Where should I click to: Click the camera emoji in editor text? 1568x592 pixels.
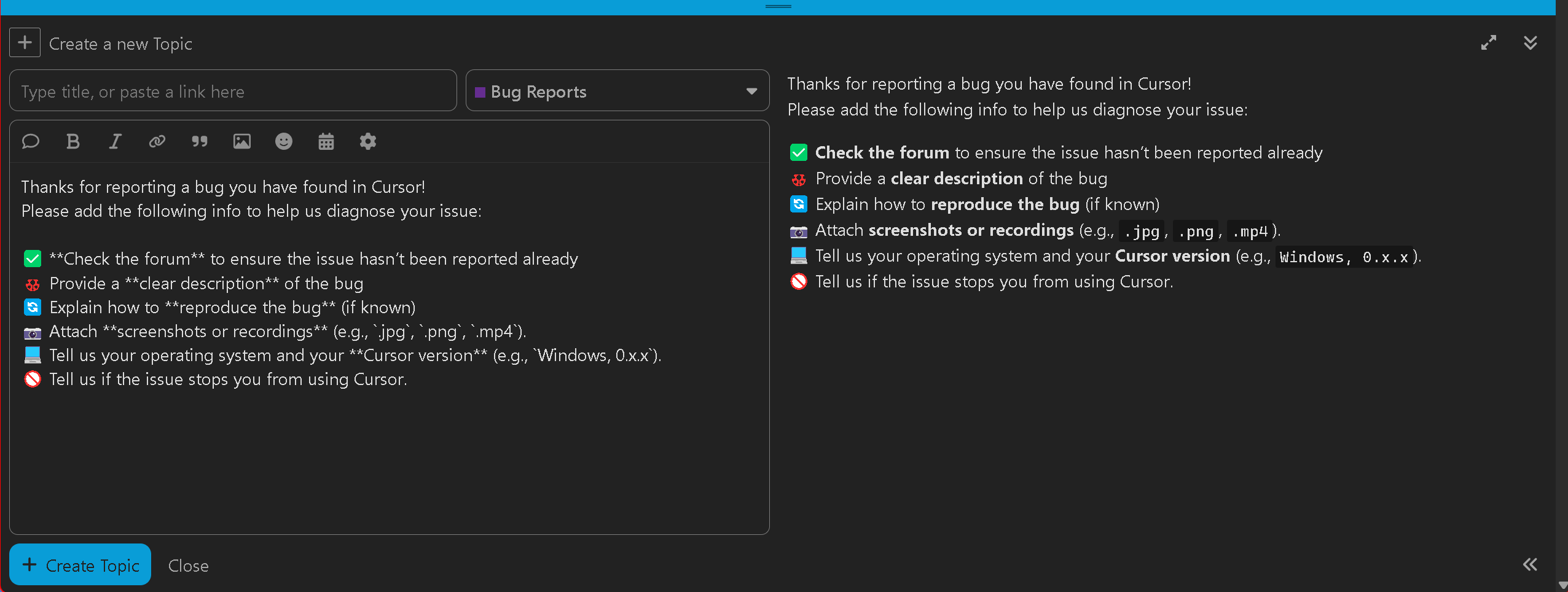33,333
